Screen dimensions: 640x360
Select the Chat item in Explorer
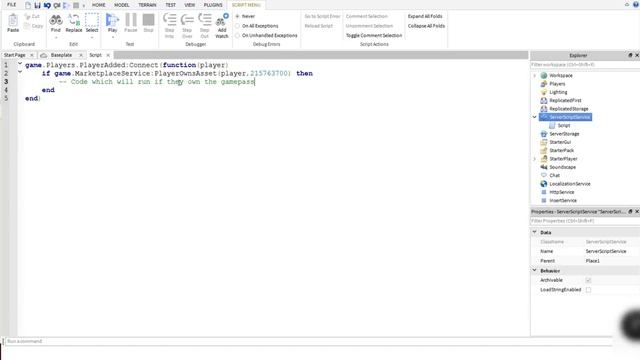[554, 176]
